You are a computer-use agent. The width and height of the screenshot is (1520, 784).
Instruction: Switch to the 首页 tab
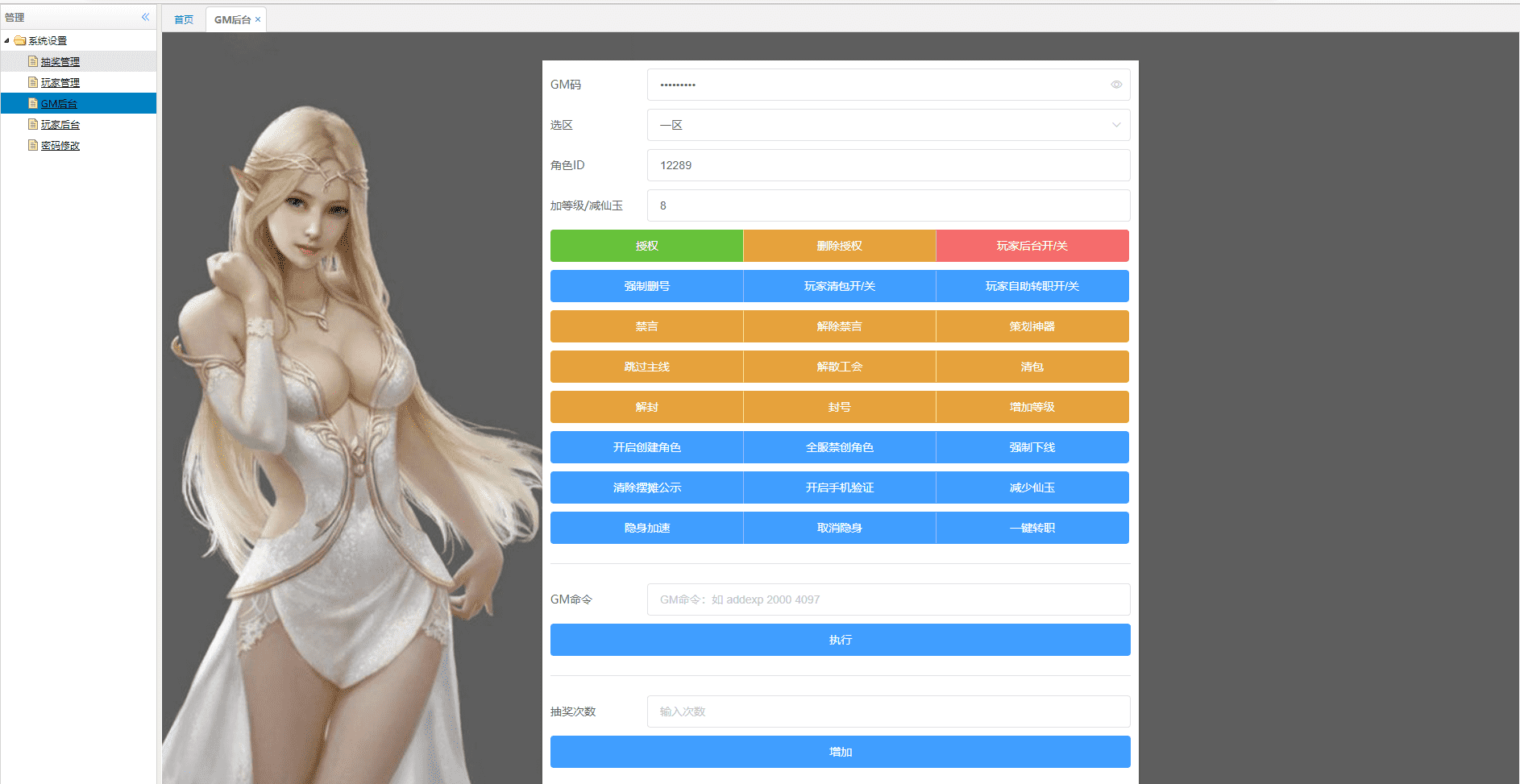coord(184,19)
